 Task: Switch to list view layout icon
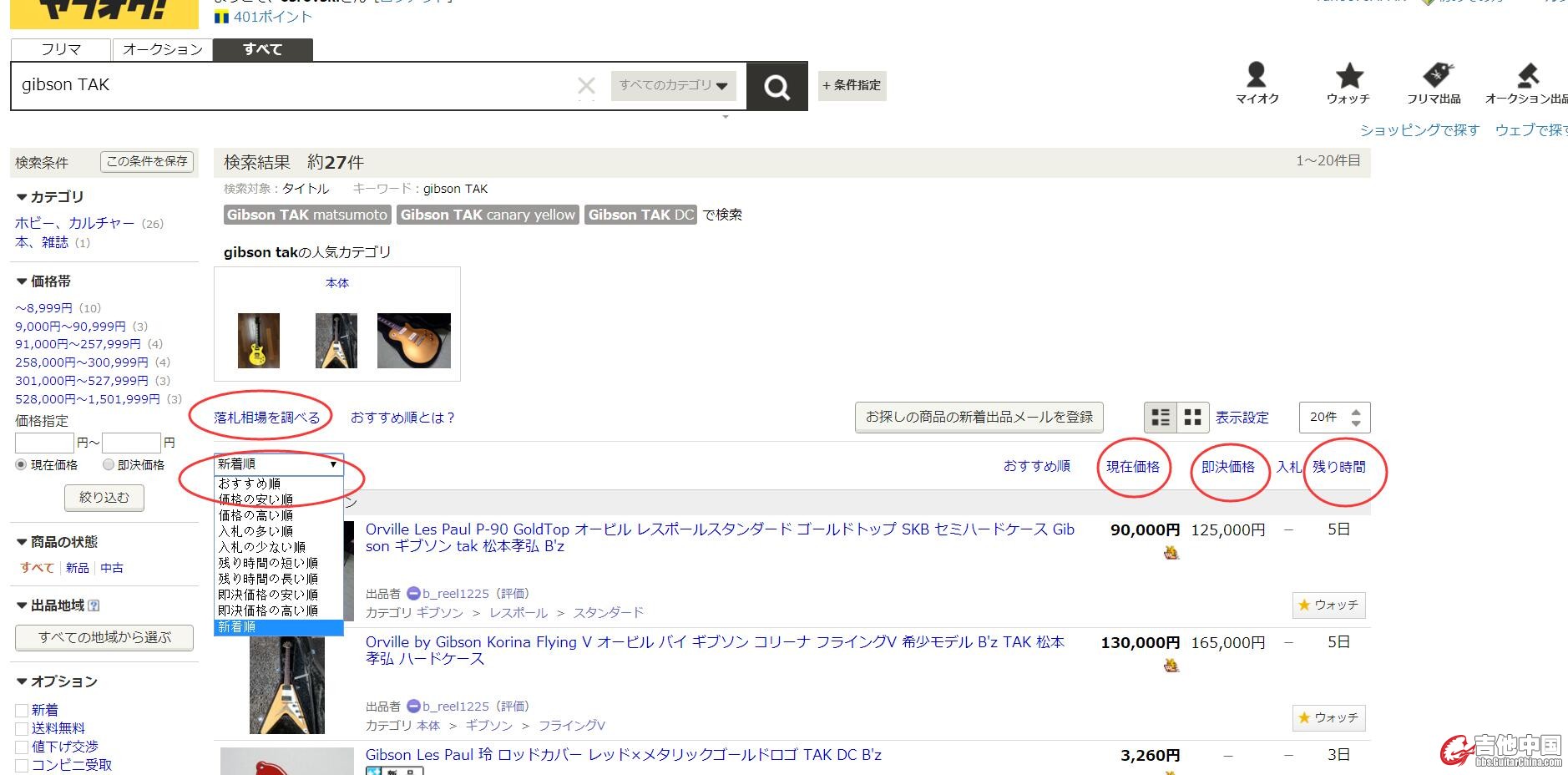click(x=1161, y=418)
